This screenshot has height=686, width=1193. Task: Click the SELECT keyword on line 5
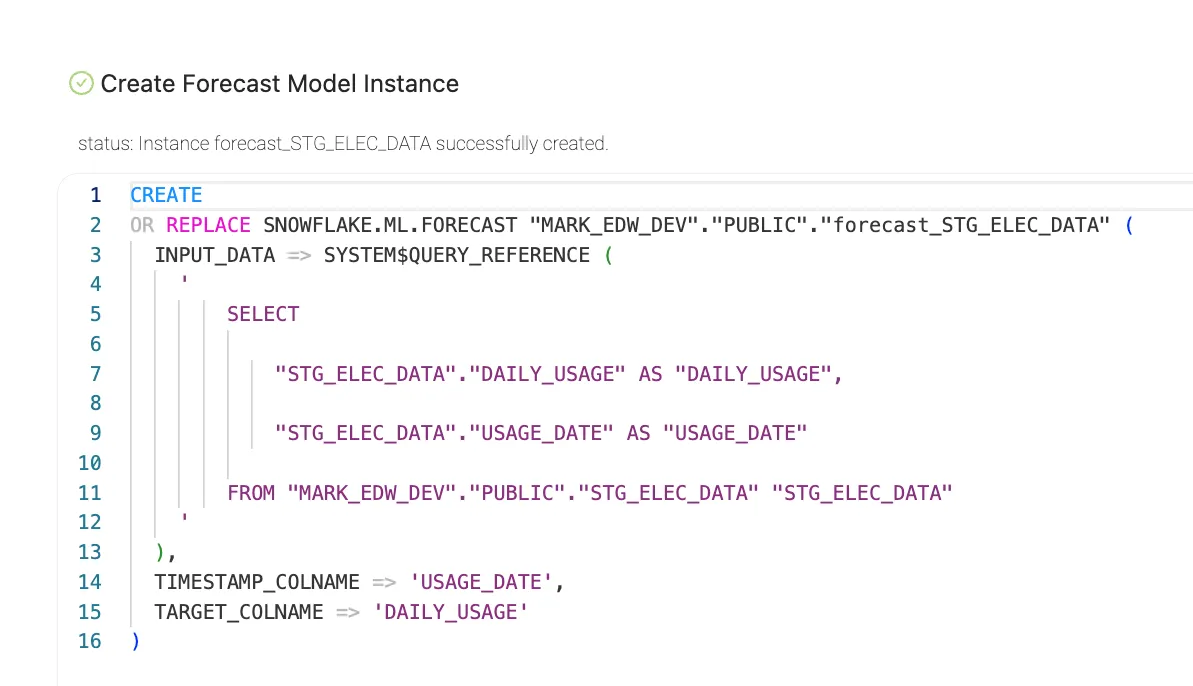[x=263, y=314]
